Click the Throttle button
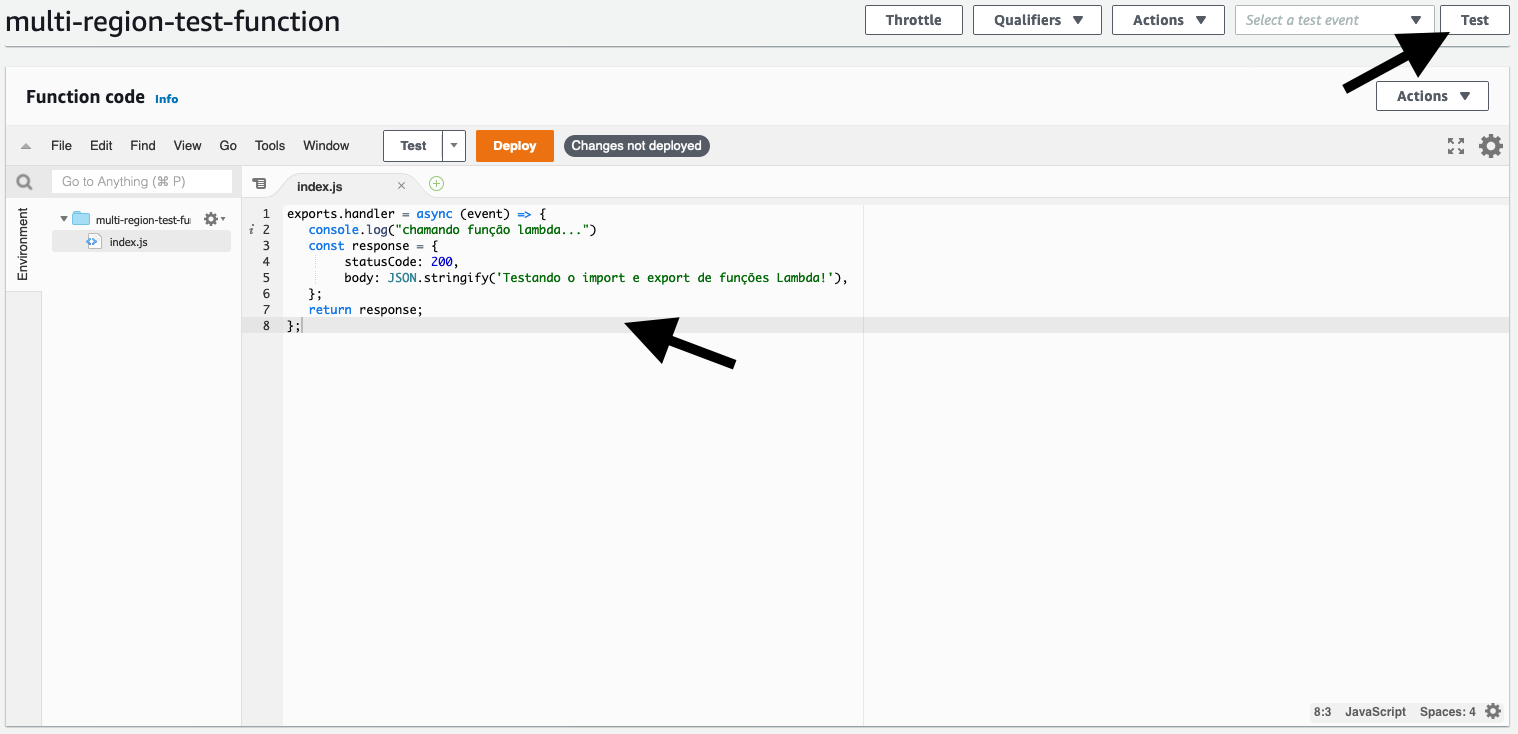 click(913, 20)
